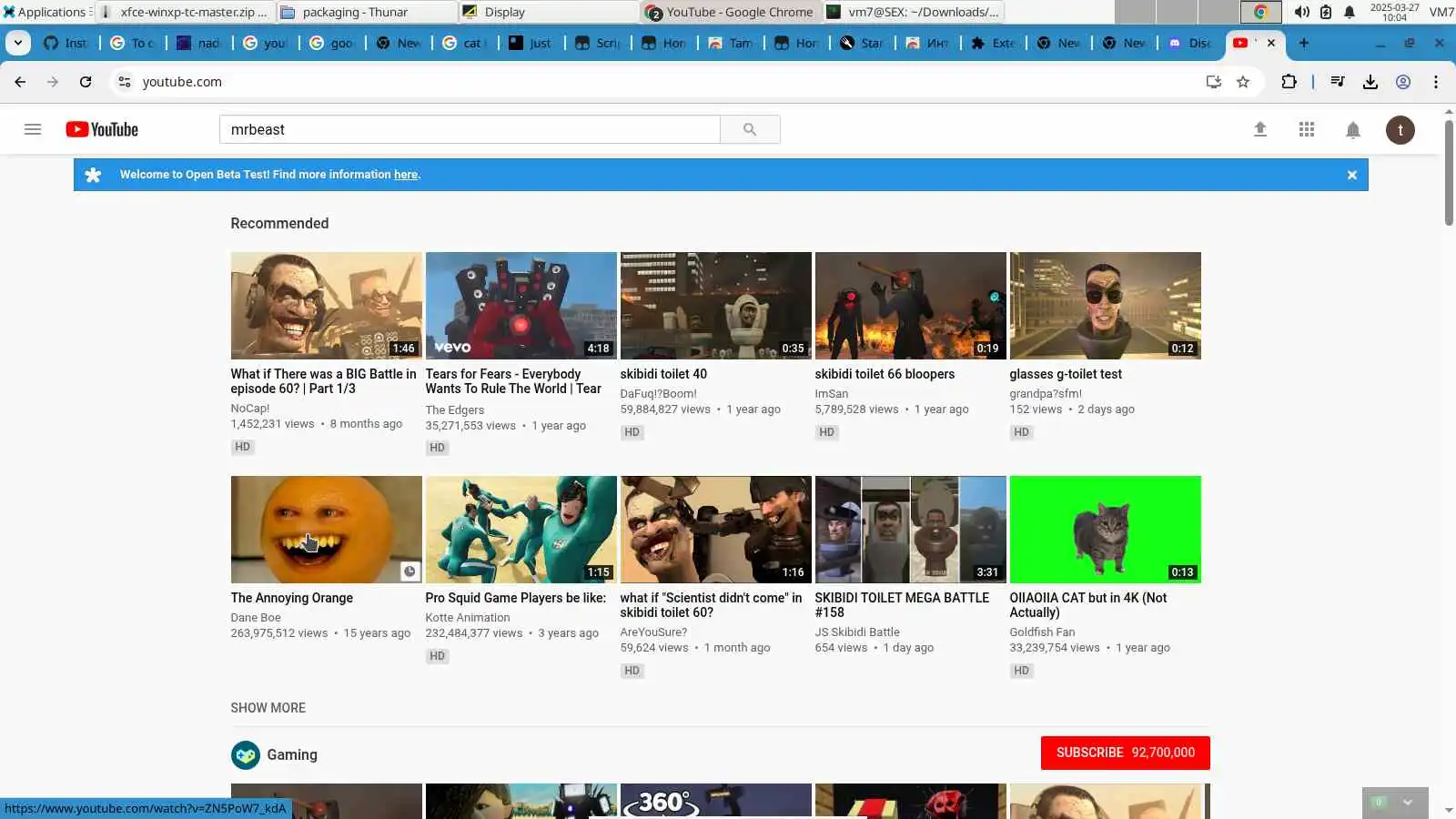Switch to packaging - Thunar window
The height and width of the screenshot is (819, 1456).
[366, 12]
